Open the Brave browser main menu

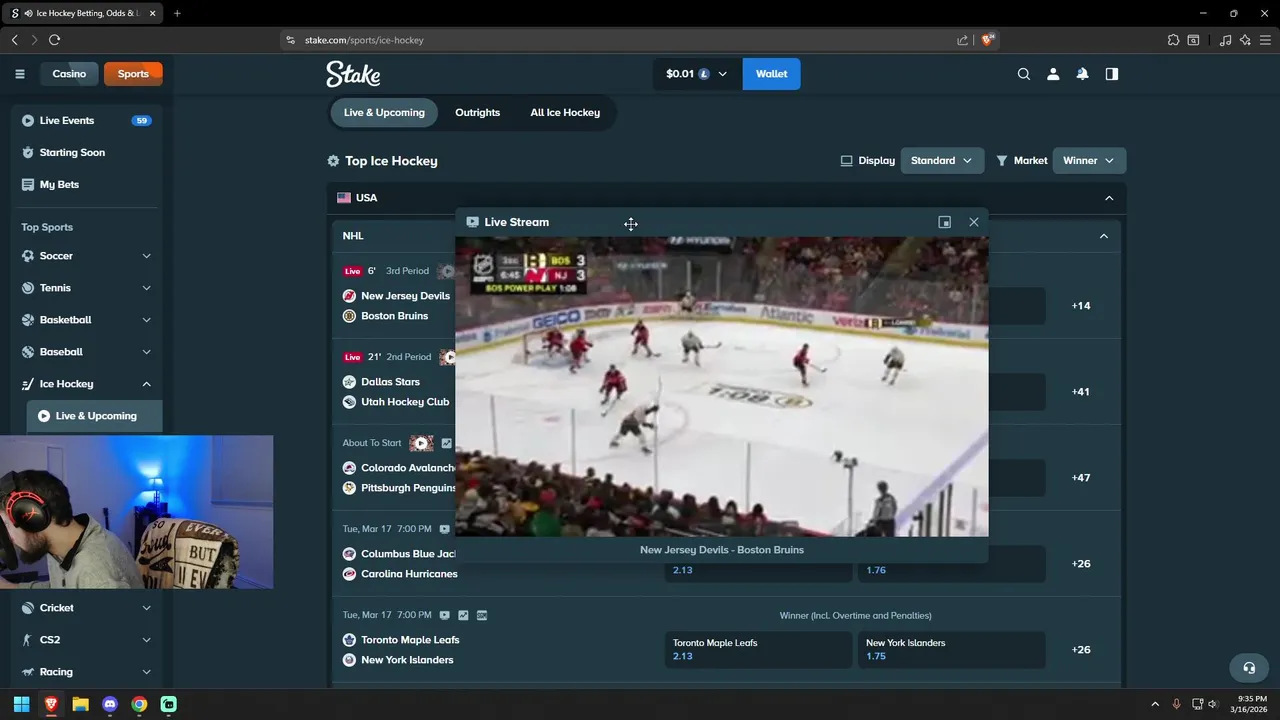1265,40
